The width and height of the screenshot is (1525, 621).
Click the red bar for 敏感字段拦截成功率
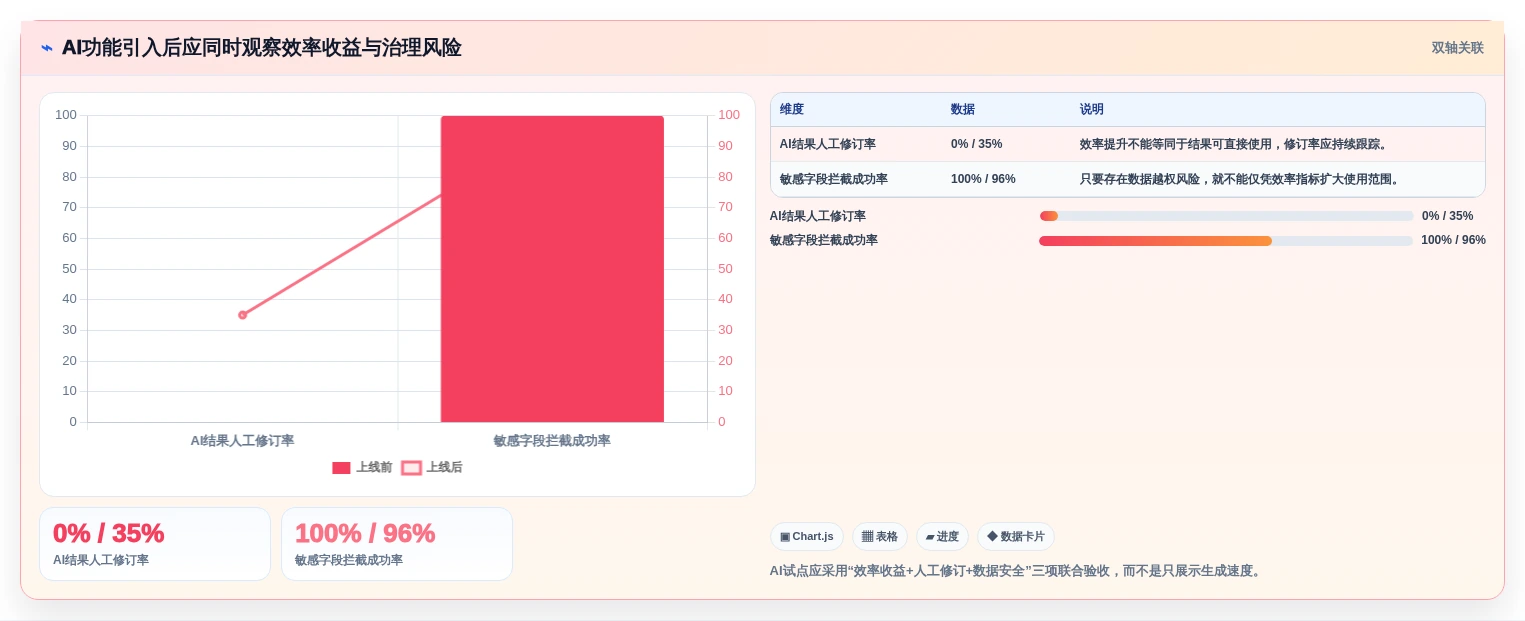552,269
